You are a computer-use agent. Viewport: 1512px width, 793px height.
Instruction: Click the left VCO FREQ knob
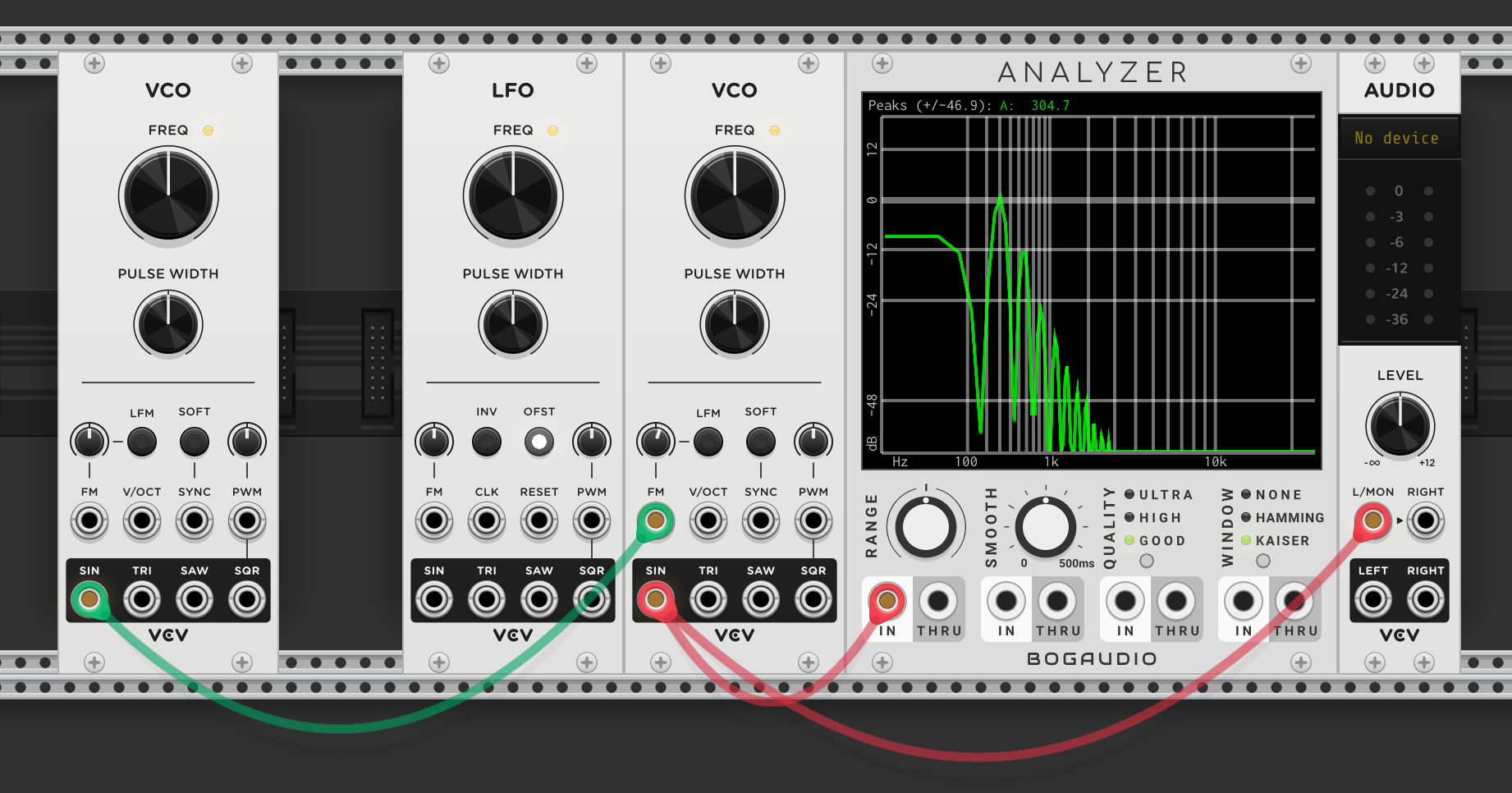click(168, 196)
